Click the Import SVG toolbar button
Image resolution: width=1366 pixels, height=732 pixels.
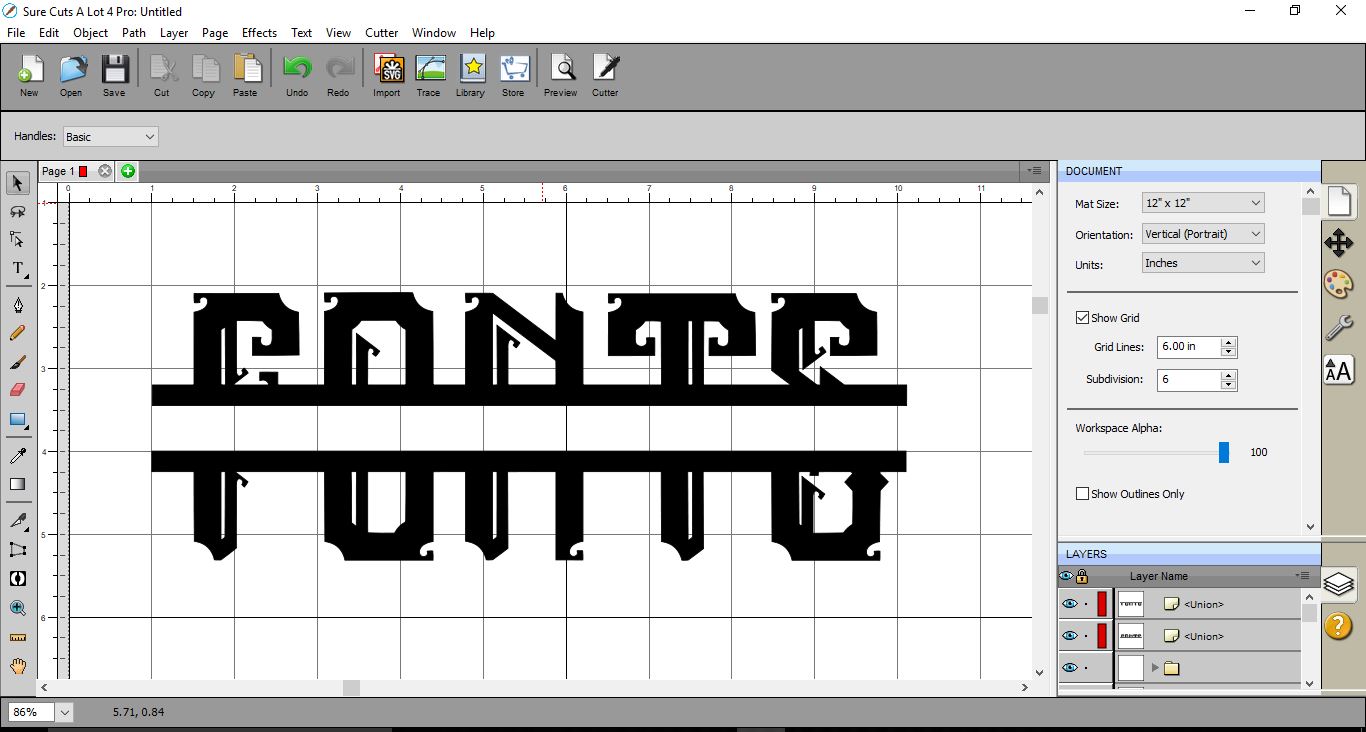pyautogui.click(x=387, y=76)
